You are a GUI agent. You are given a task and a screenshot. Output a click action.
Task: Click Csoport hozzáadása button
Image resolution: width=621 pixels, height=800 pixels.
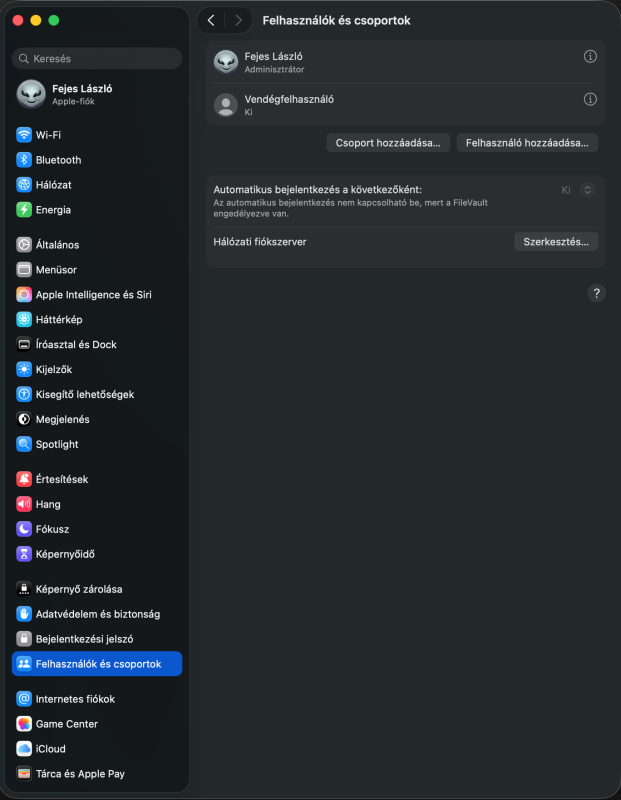pos(388,143)
